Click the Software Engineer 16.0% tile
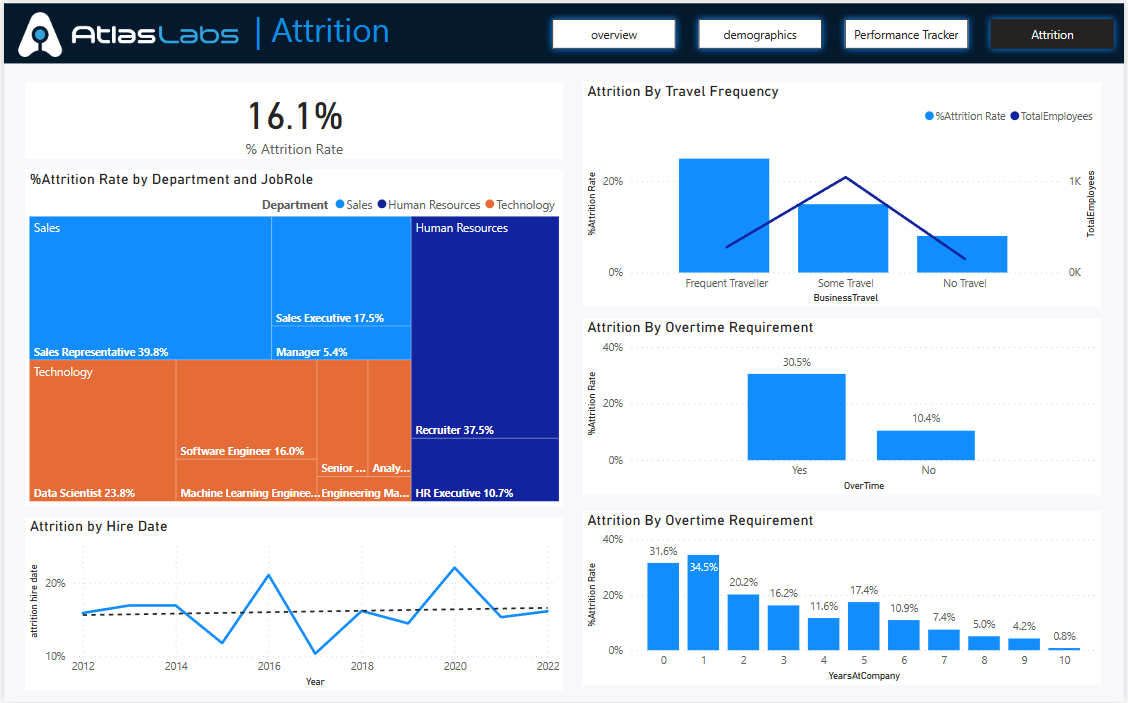 pyautogui.click(x=246, y=410)
